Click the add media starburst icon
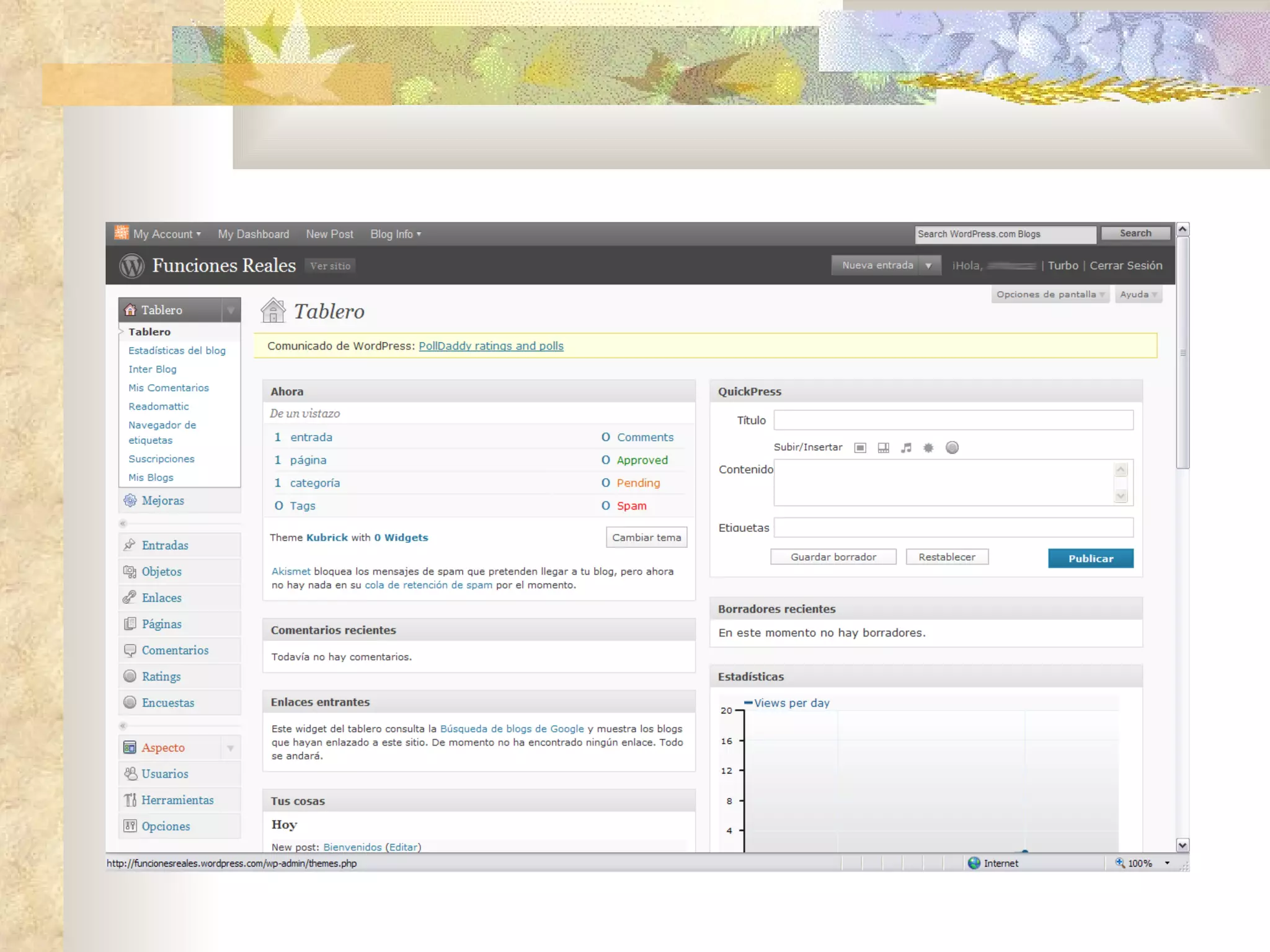Screen dimensions: 1270x952 click(x=928, y=447)
